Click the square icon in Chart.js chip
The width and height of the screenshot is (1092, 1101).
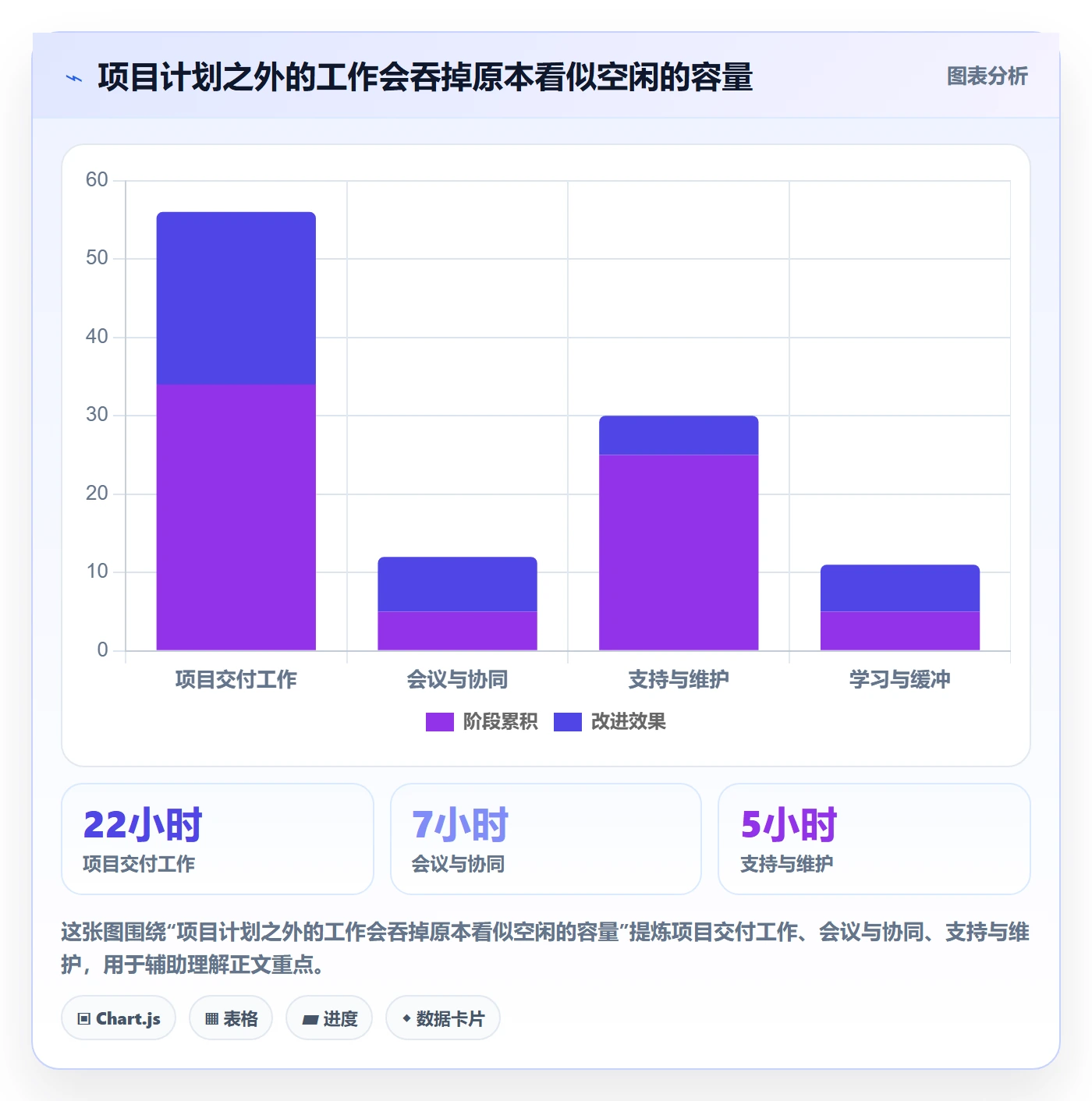84,1019
